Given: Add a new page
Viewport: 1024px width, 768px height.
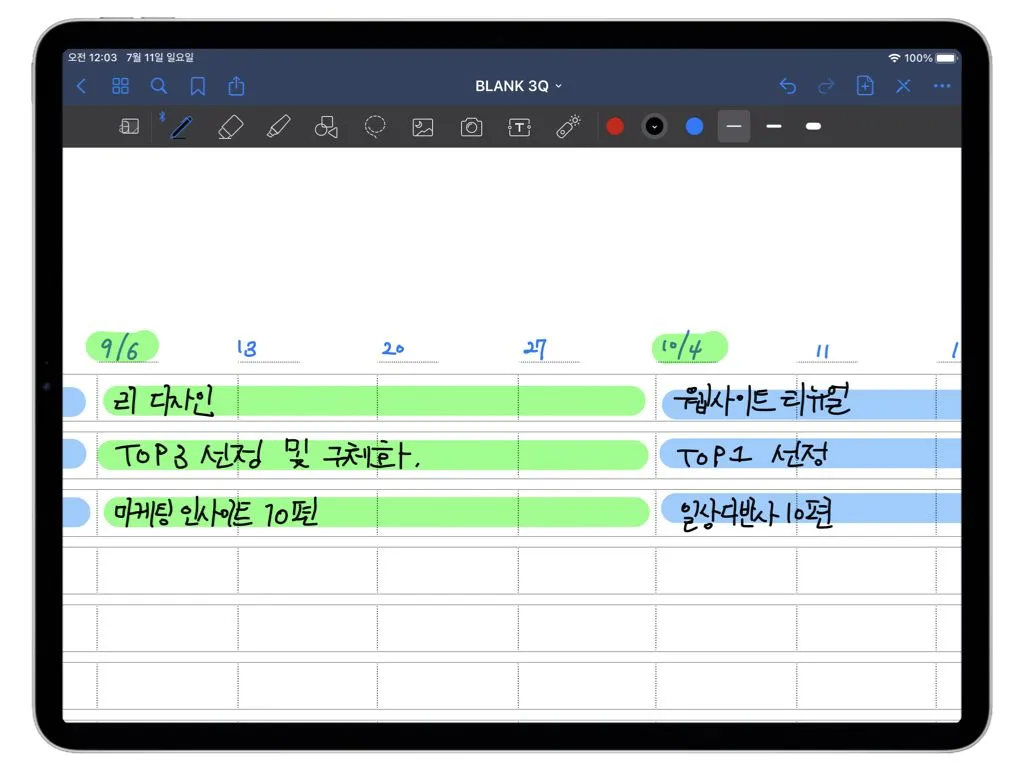Looking at the screenshot, I should (865, 86).
